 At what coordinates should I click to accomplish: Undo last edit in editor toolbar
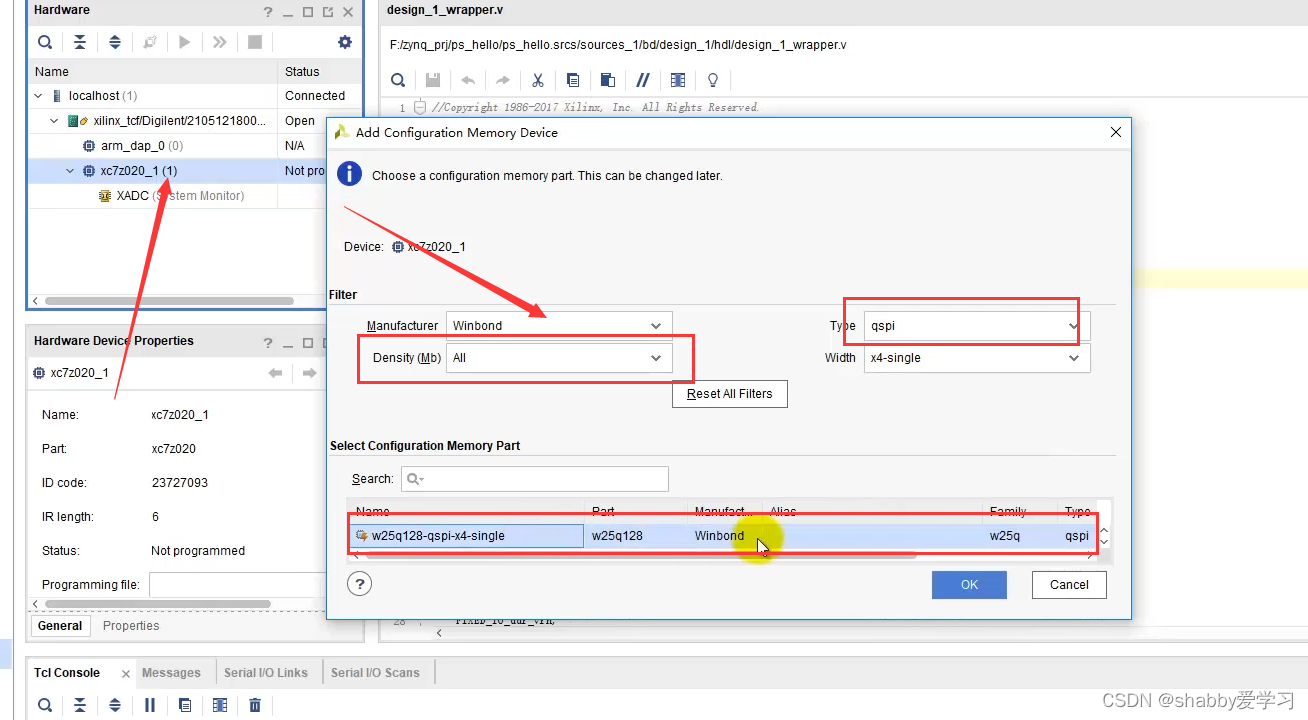click(x=468, y=80)
